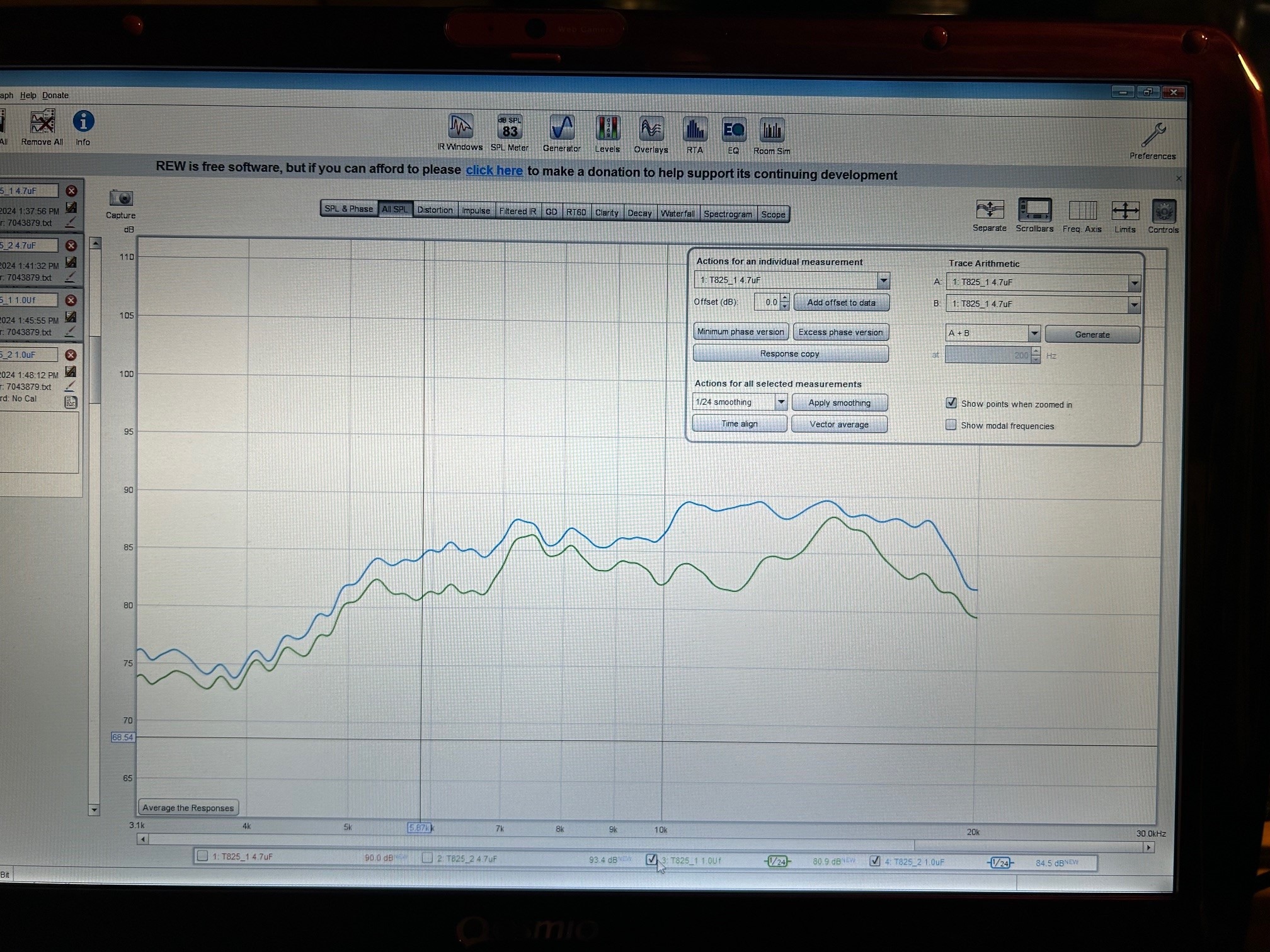1270x952 pixels.
Task: Click Add offset to data button
Action: [x=841, y=302]
